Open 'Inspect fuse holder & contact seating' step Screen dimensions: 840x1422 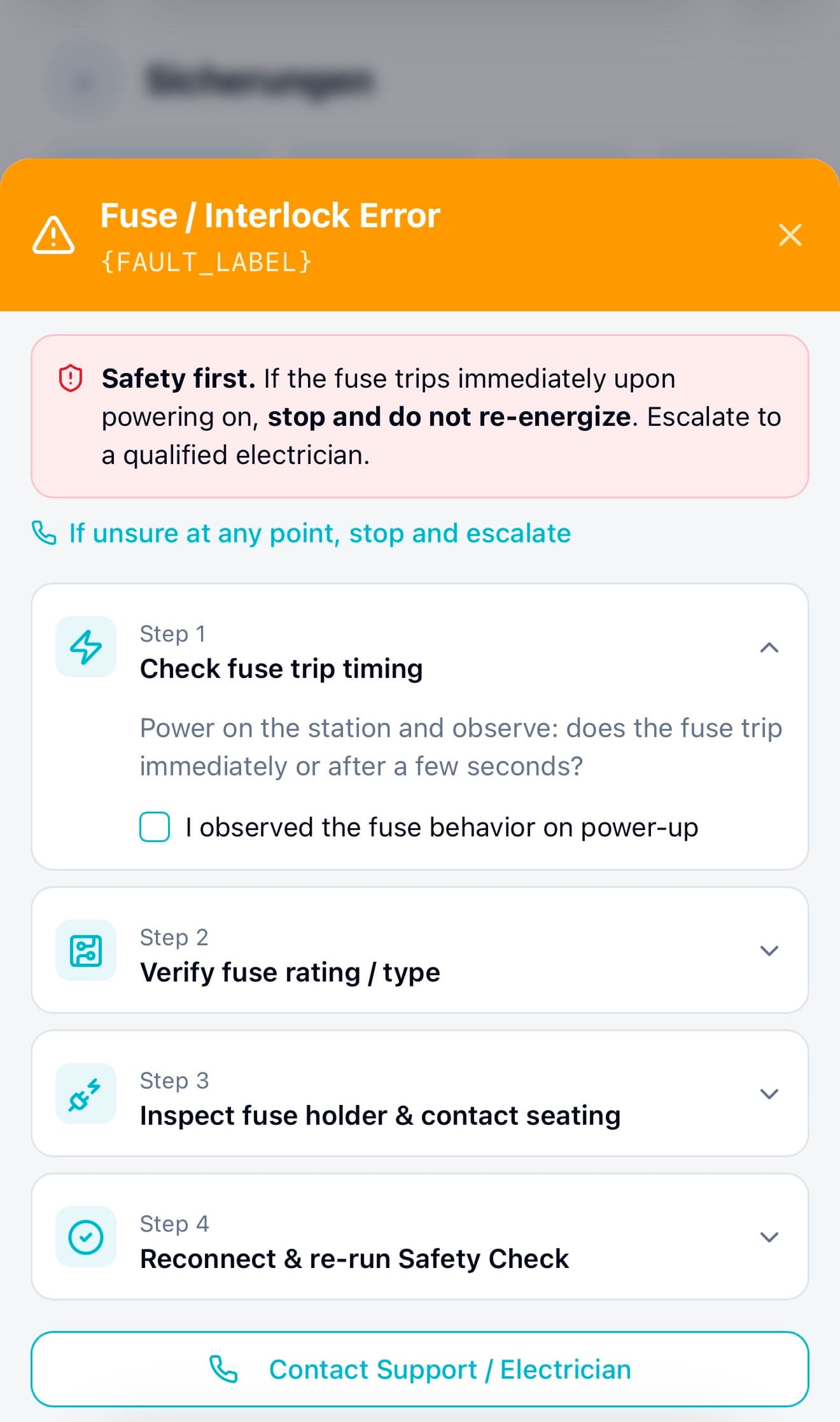point(380,1116)
